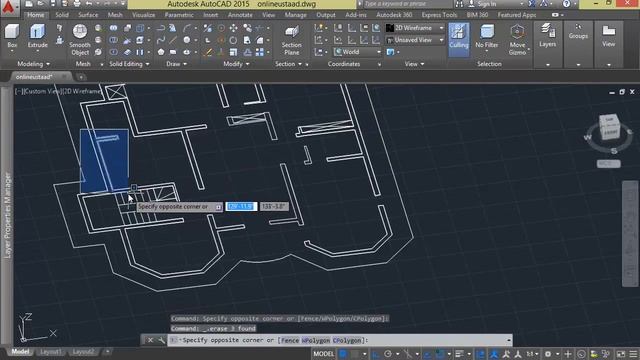Open the Solid ribbon tab

pyautogui.click(x=62, y=15)
